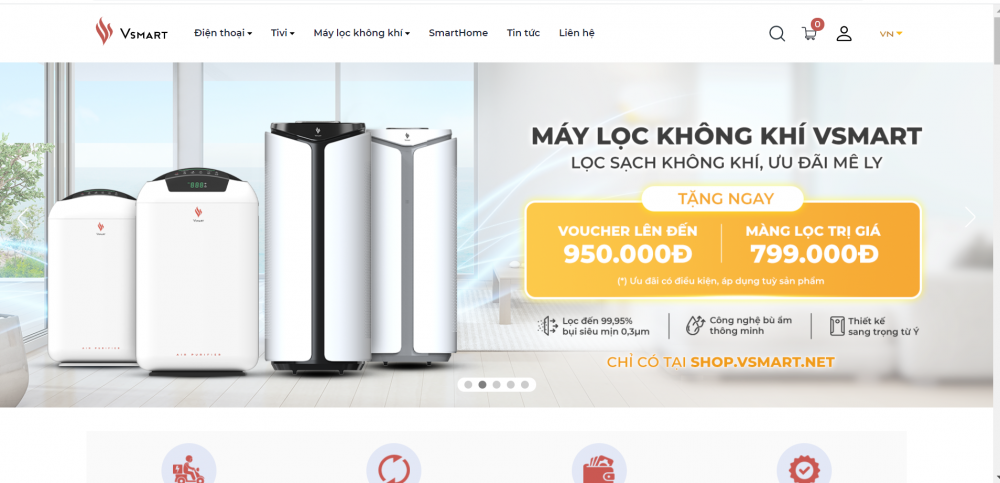
Task: Click the page vertical scrollbar
Action: pyautogui.click(x=996, y=242)
